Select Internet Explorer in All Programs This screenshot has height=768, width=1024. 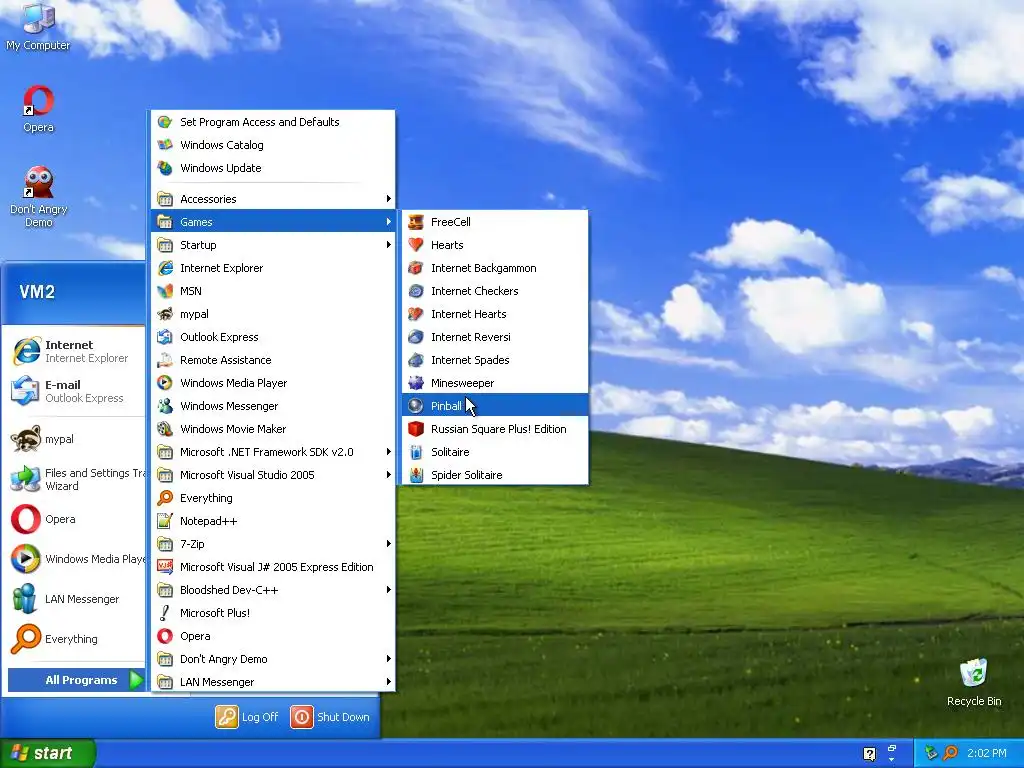(273, 268)
